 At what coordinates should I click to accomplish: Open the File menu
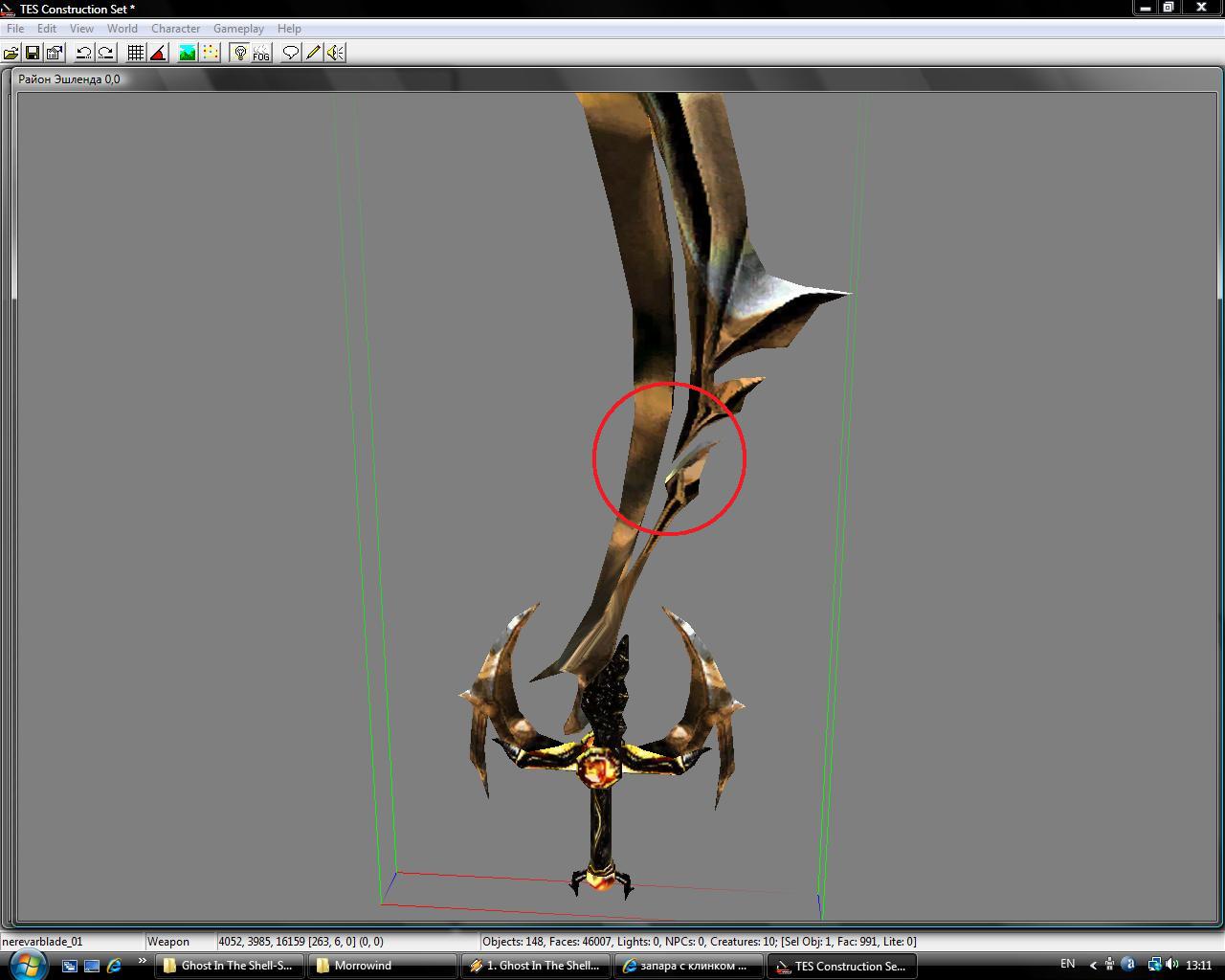(x=15, y=29)
